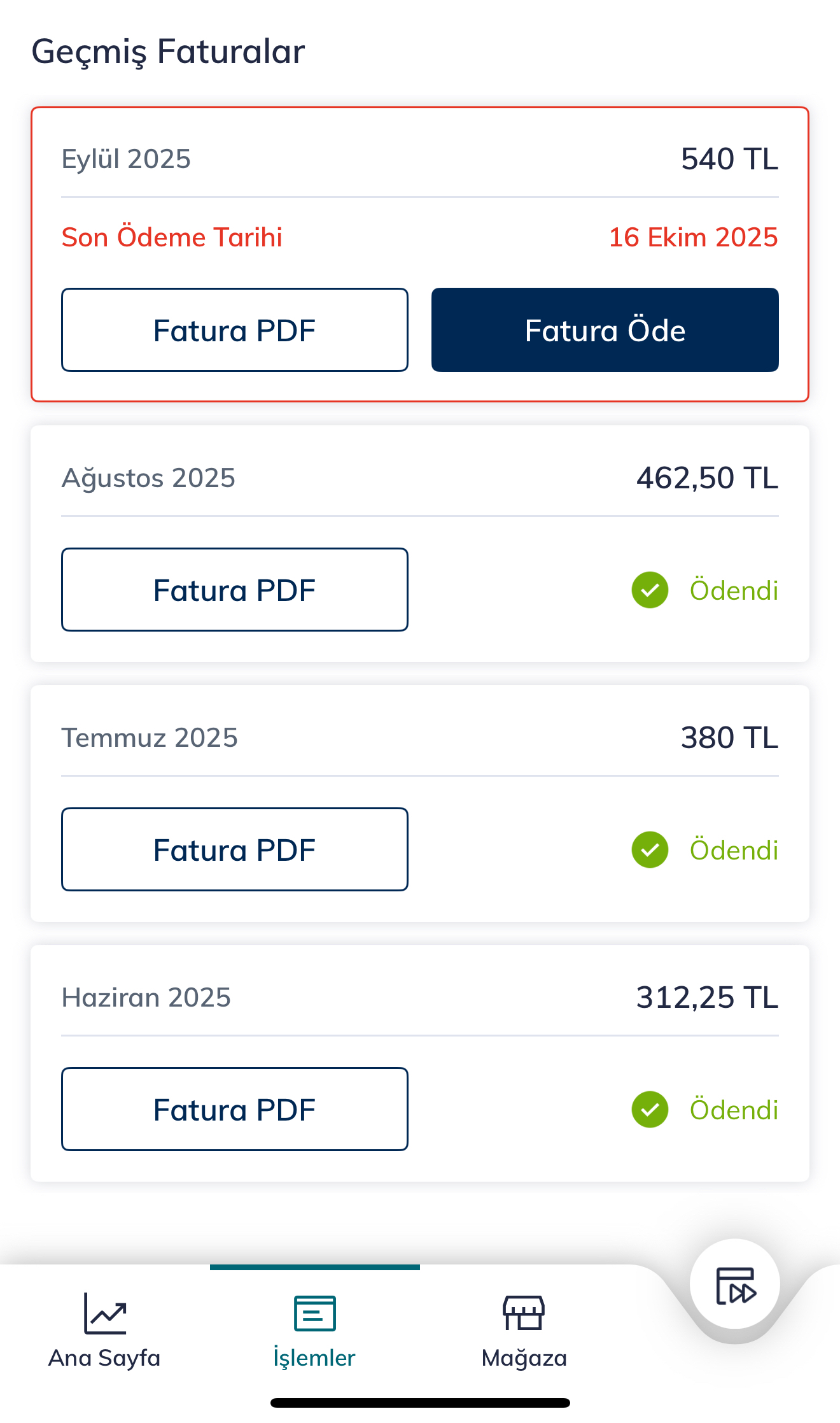840x1423 pixels.
Task: Tap green checkmark for Temmuz 2025
Action: pyautogui.click(x=650, y=850)
